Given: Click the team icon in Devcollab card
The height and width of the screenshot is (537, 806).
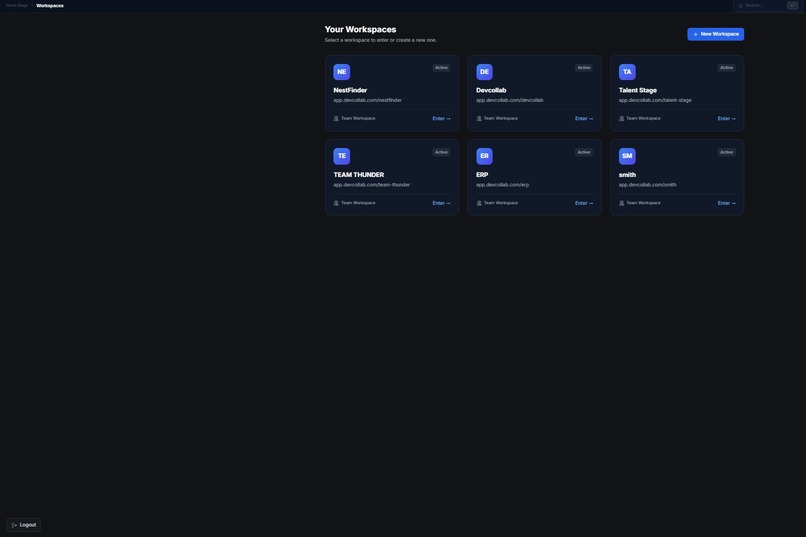Looking at the screenshot, I should click(x=479, y=119).
